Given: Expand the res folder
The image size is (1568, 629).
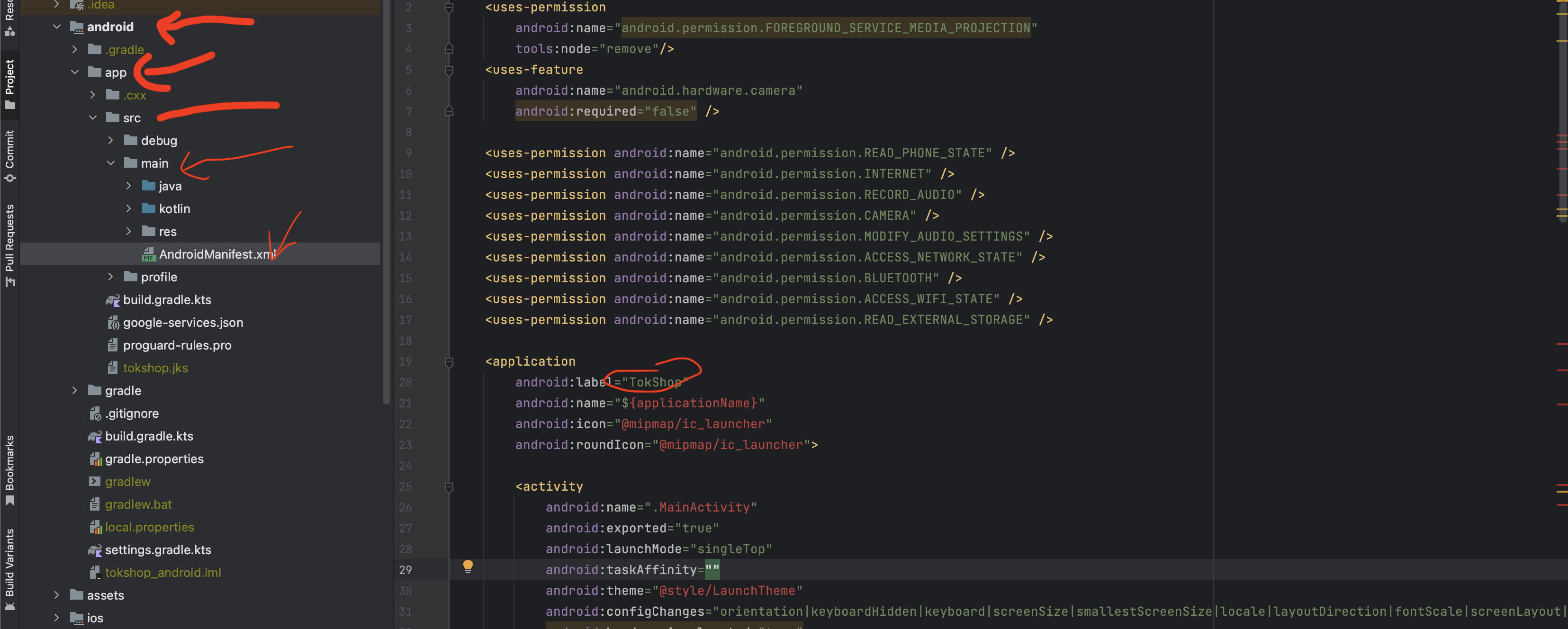Looking at the screenshot, I should [129, 231].
